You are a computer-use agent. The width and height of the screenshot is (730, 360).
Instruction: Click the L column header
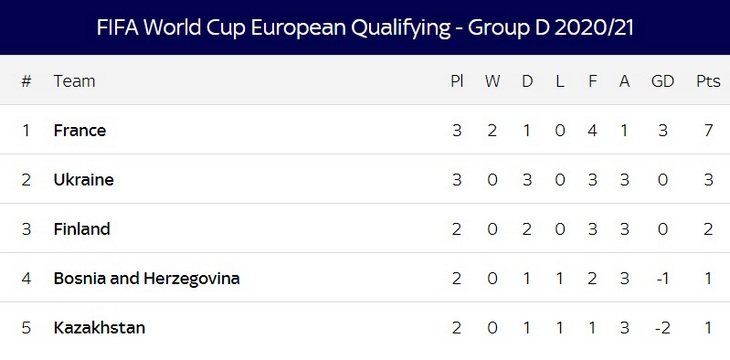(x=560, y=81)
